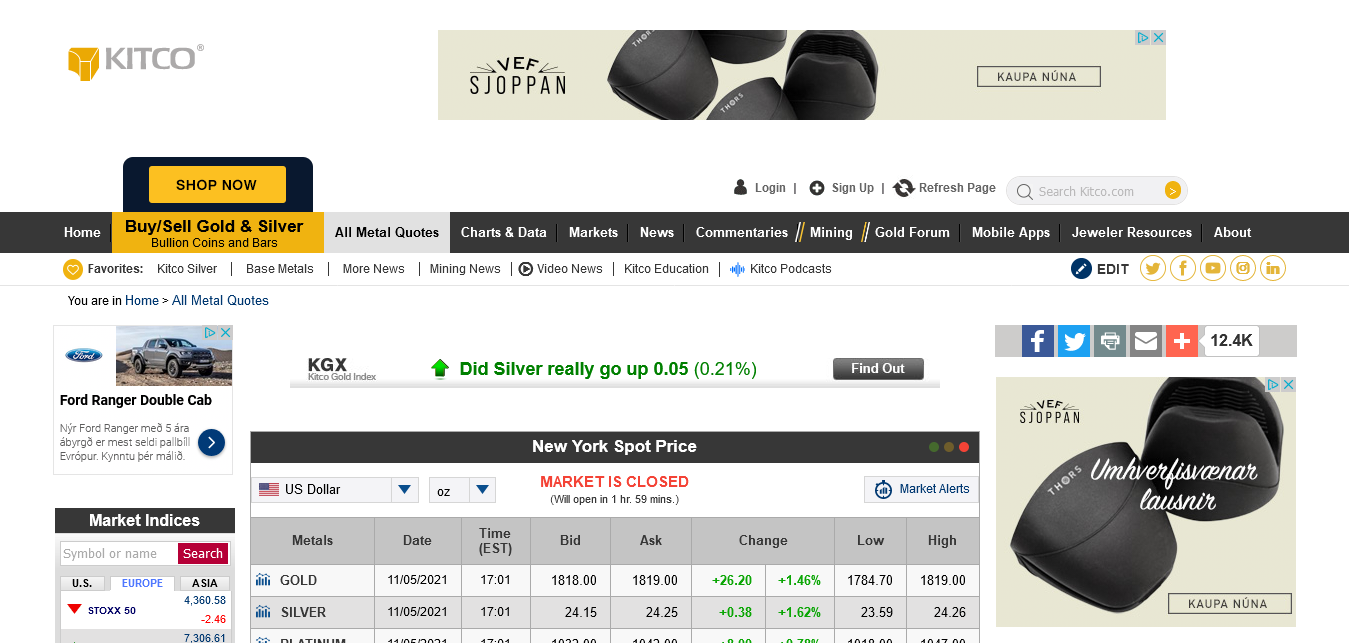This screenshot has width=1366, height=643.
Task: Open the US Dollar currency dropdown
Action: click(x=404, y=490)
